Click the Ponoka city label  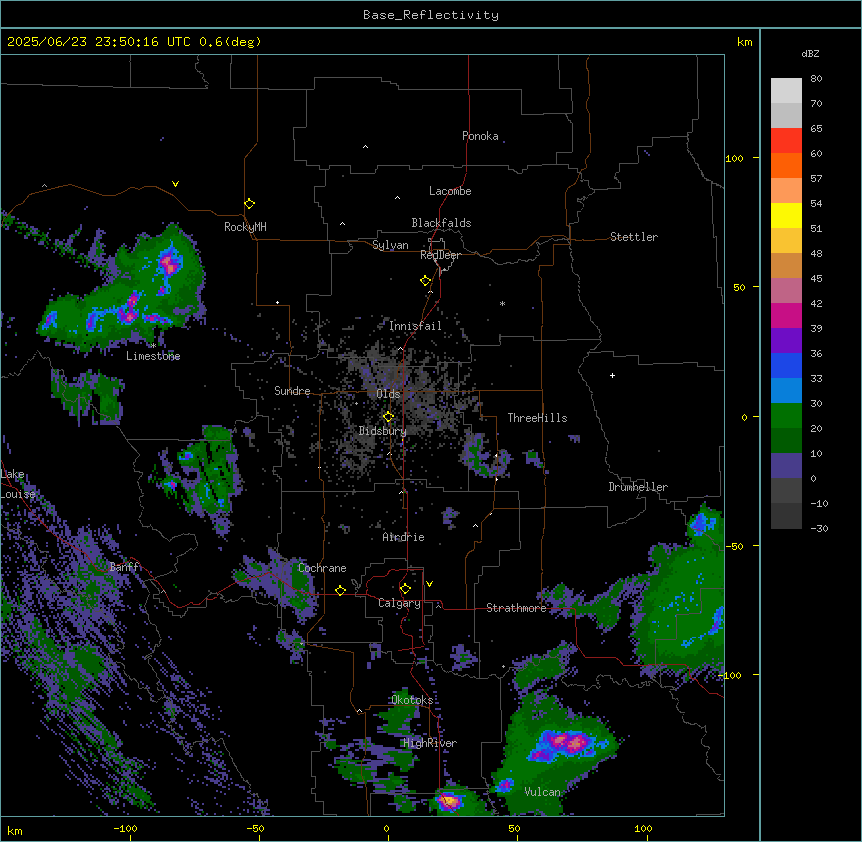point(480,136)
